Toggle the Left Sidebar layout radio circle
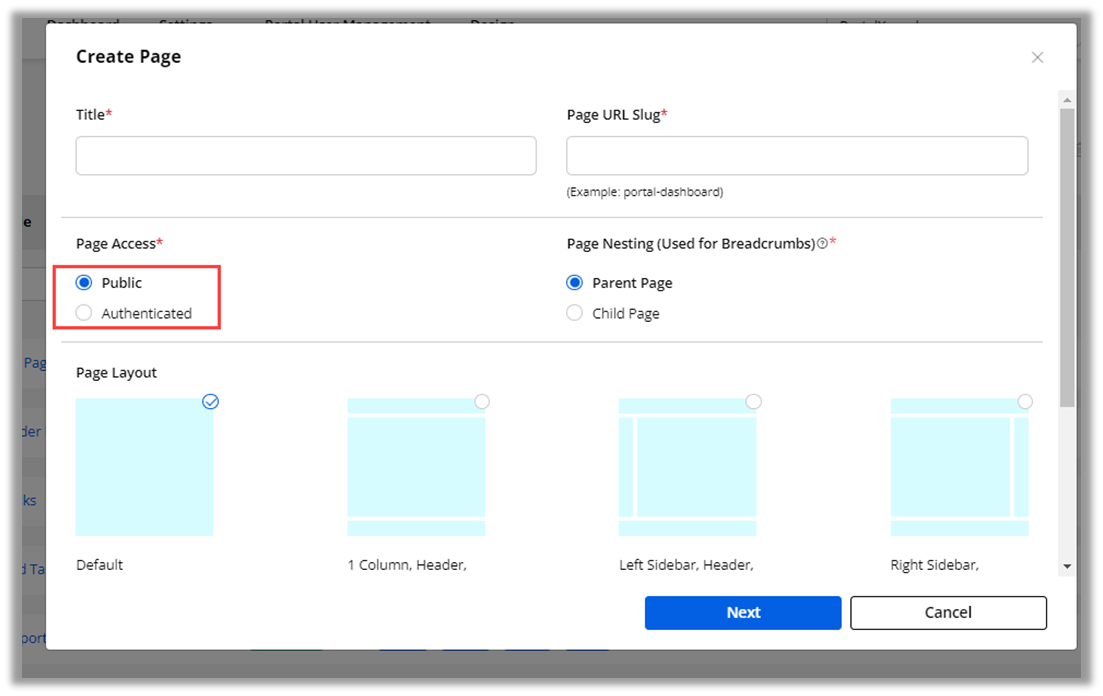The width and height of the screenshot is (1103, 696). [x=754, y=401]
